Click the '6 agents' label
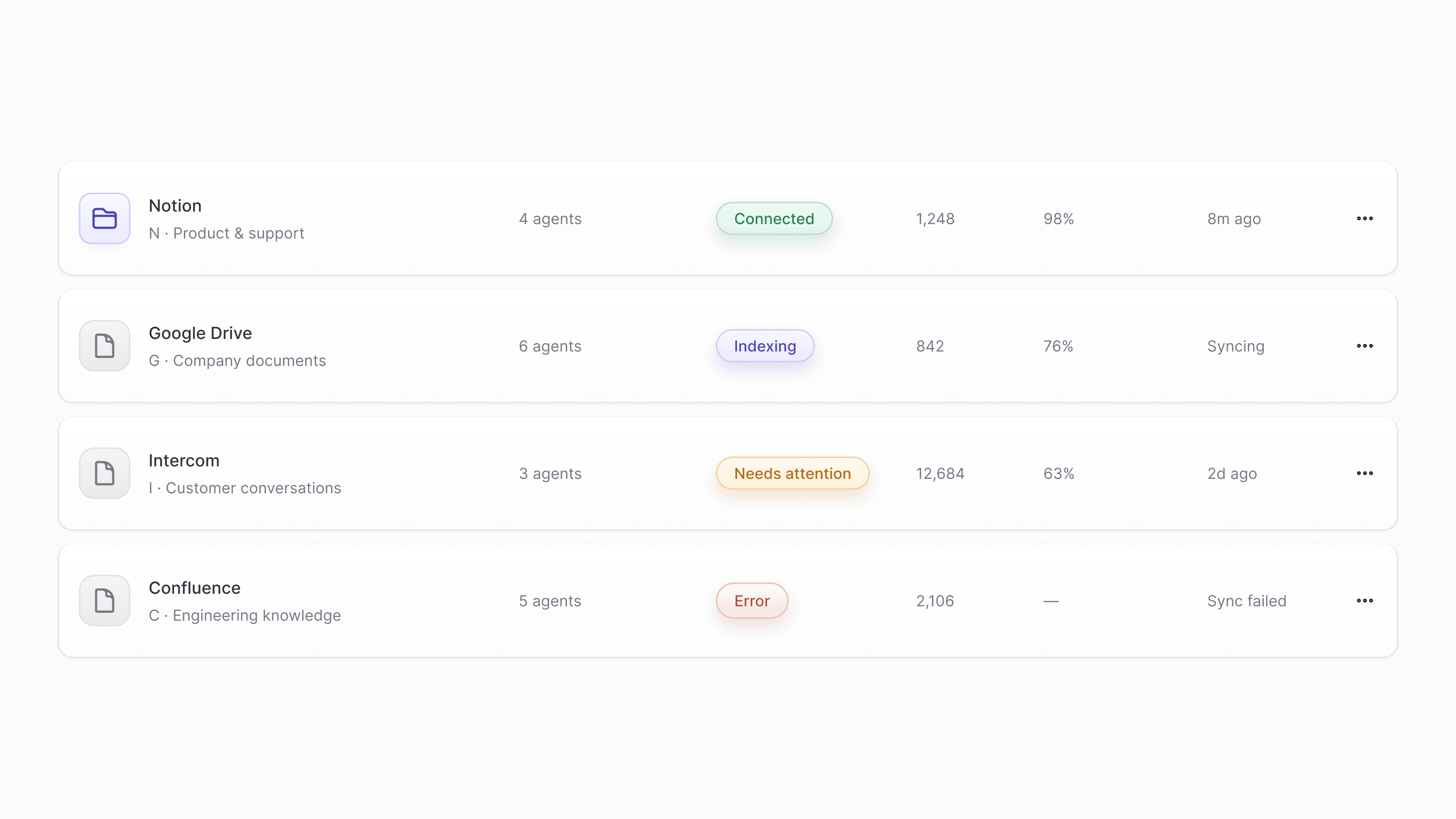Viewport: 1456px width, 819px height. (x=550, y=346)
